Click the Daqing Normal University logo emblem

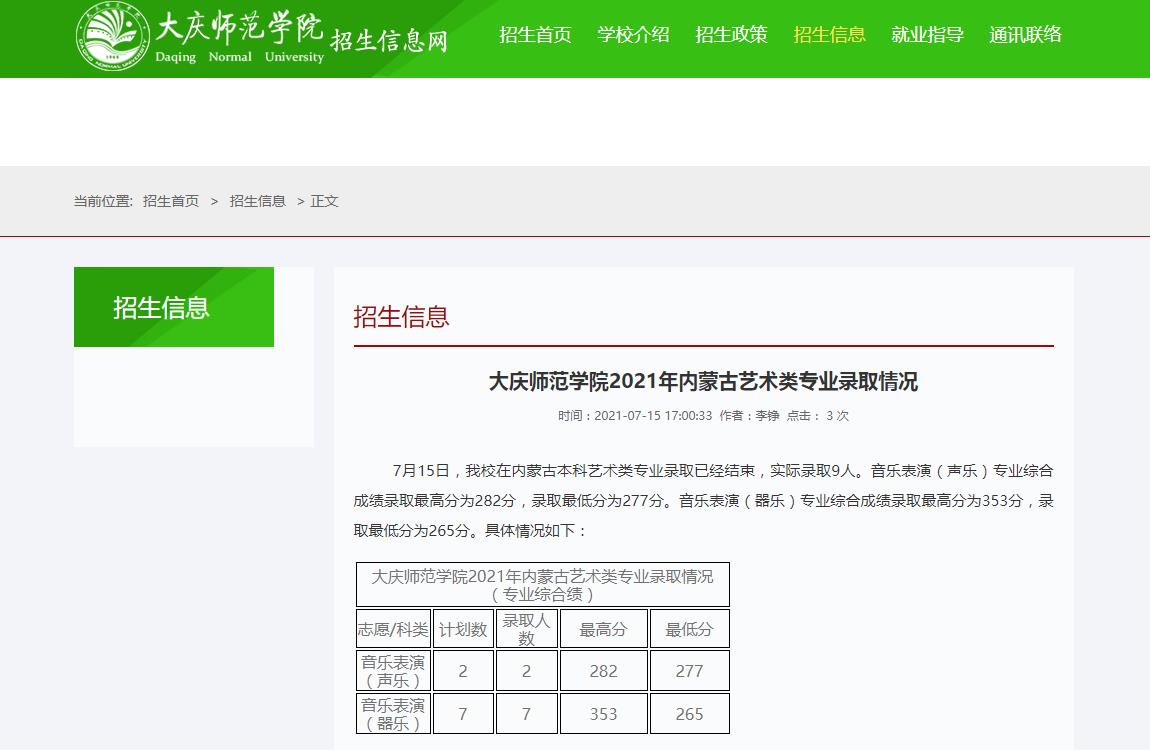coord(112,36)
